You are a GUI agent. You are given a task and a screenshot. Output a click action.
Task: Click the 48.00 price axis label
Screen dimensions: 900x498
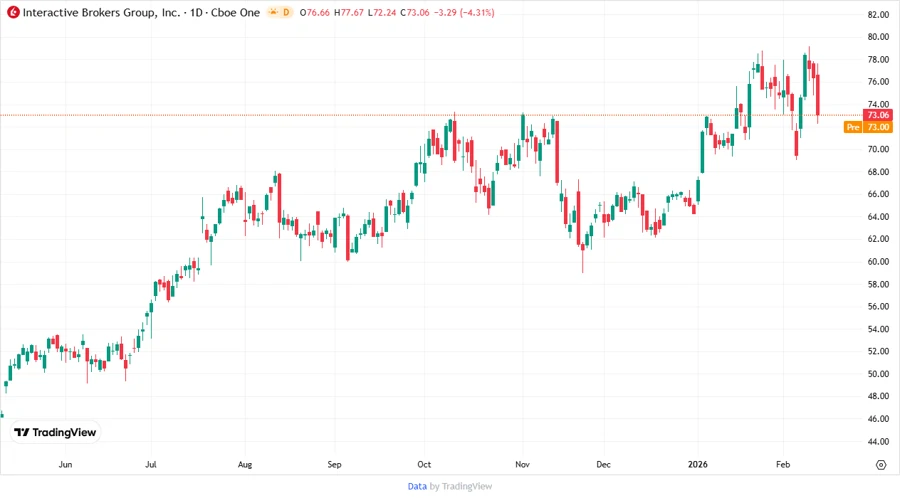[878, 396]
